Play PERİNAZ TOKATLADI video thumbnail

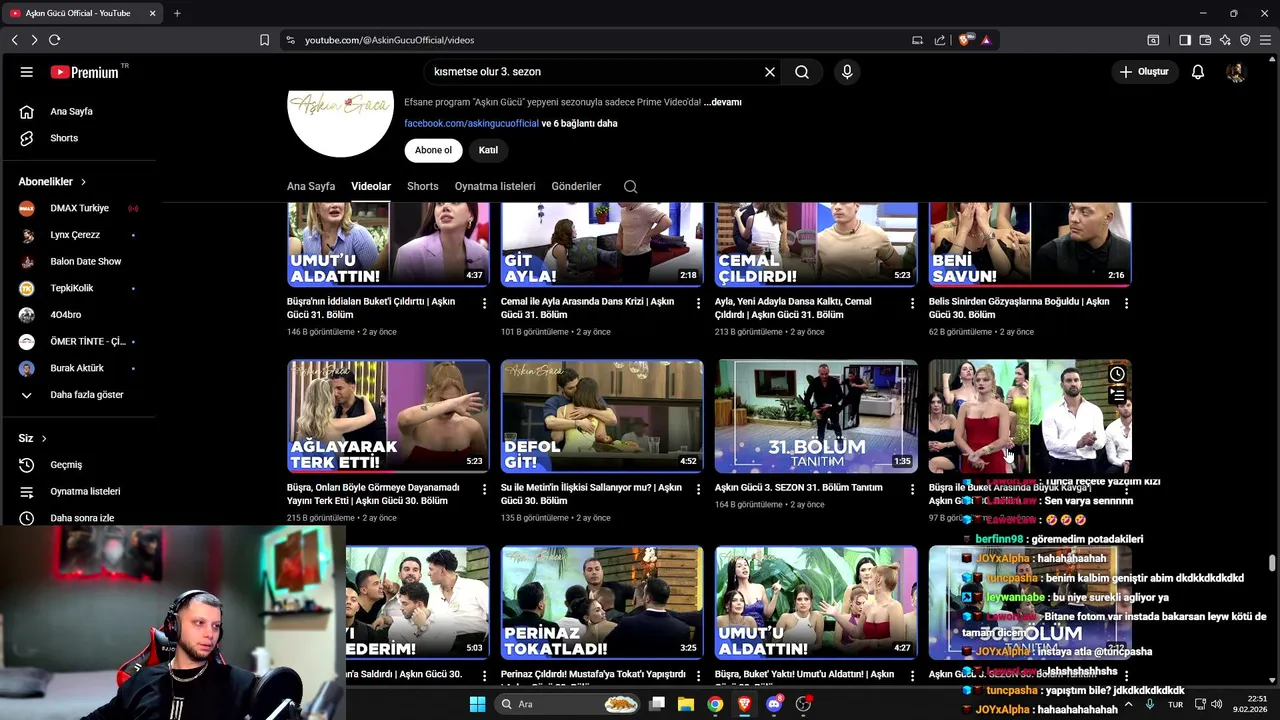click(602, 602)
